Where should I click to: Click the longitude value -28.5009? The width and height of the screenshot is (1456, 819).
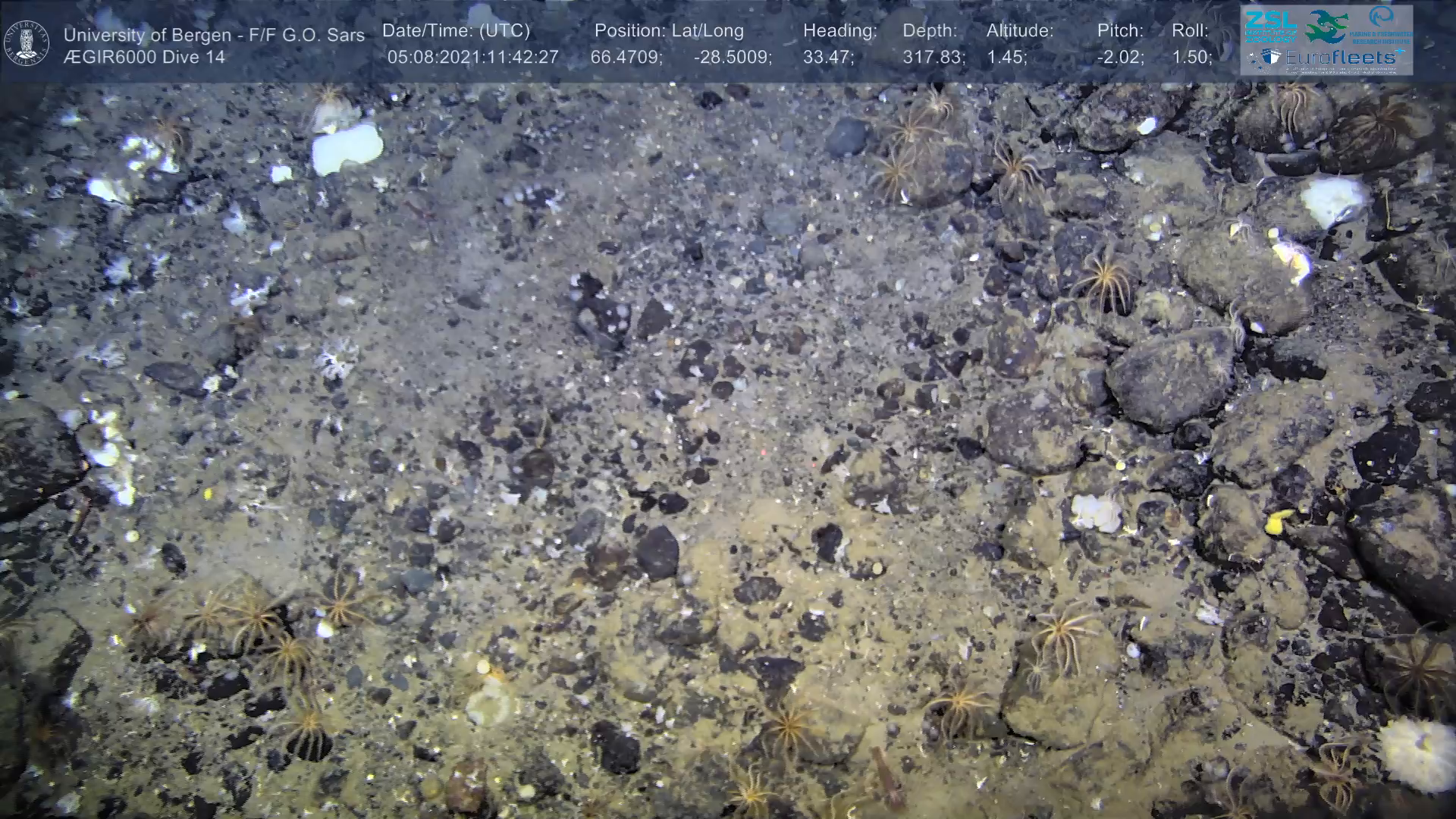pyautogui.click(x=732, y=58)
